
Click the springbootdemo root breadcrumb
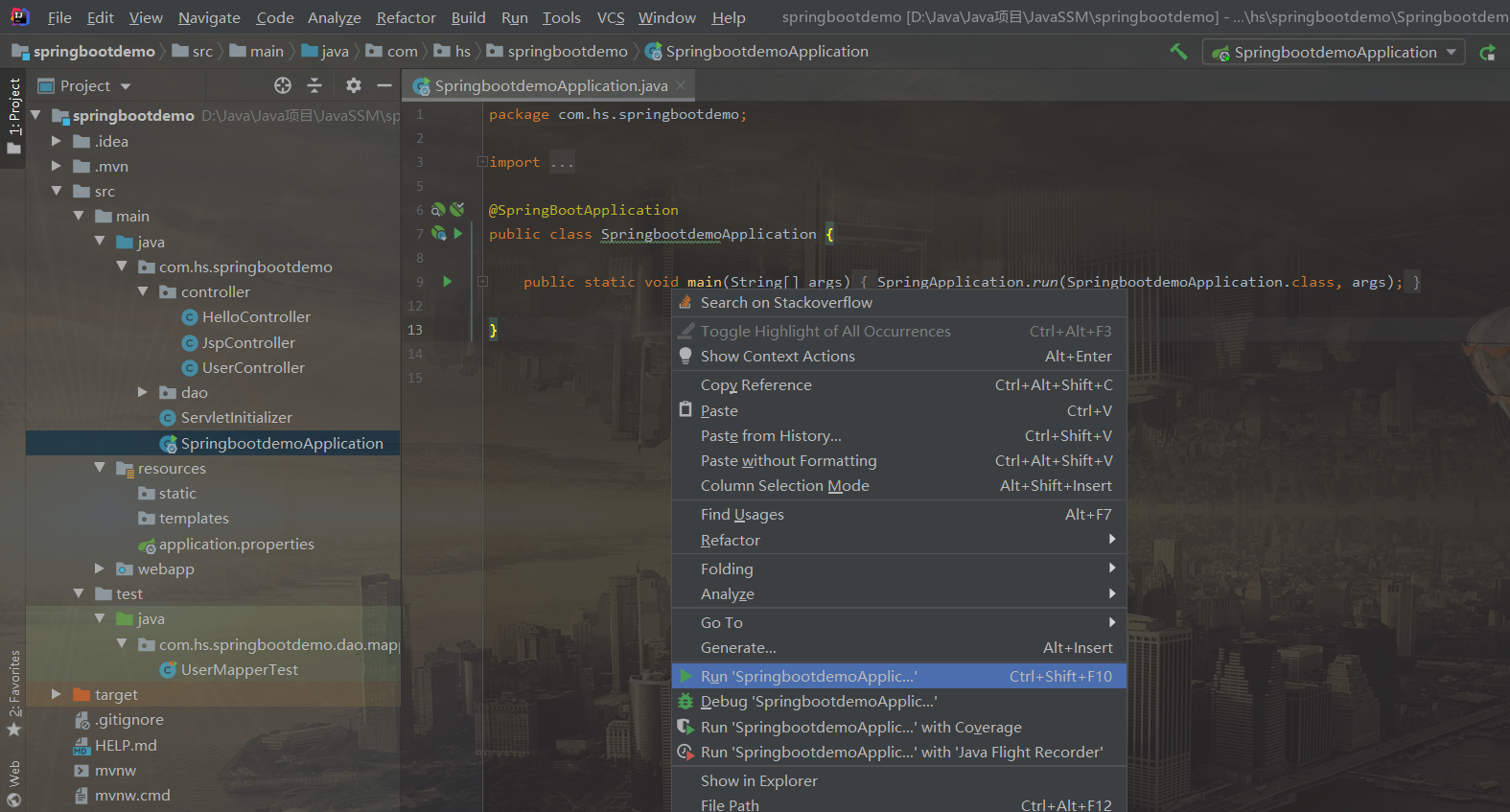pyautogui.click(x=83, y=51)
